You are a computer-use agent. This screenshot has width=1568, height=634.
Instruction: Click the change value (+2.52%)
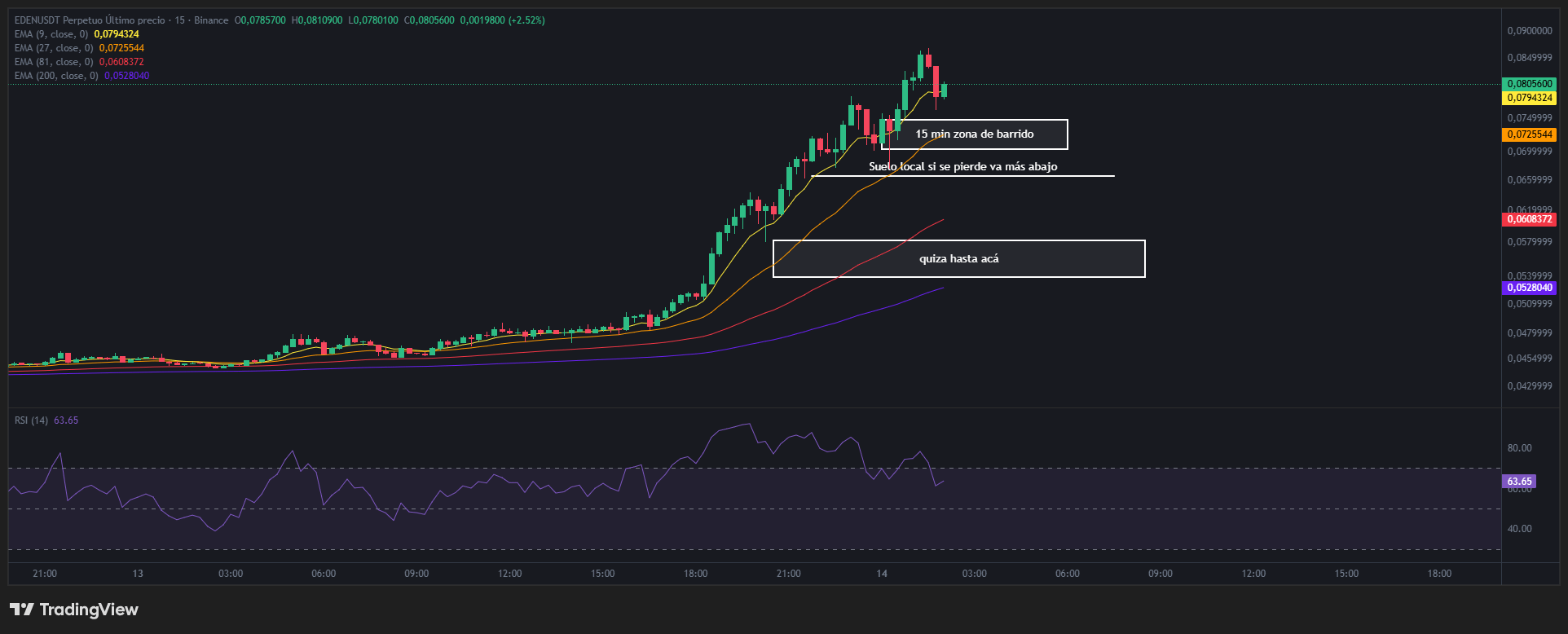526,20
